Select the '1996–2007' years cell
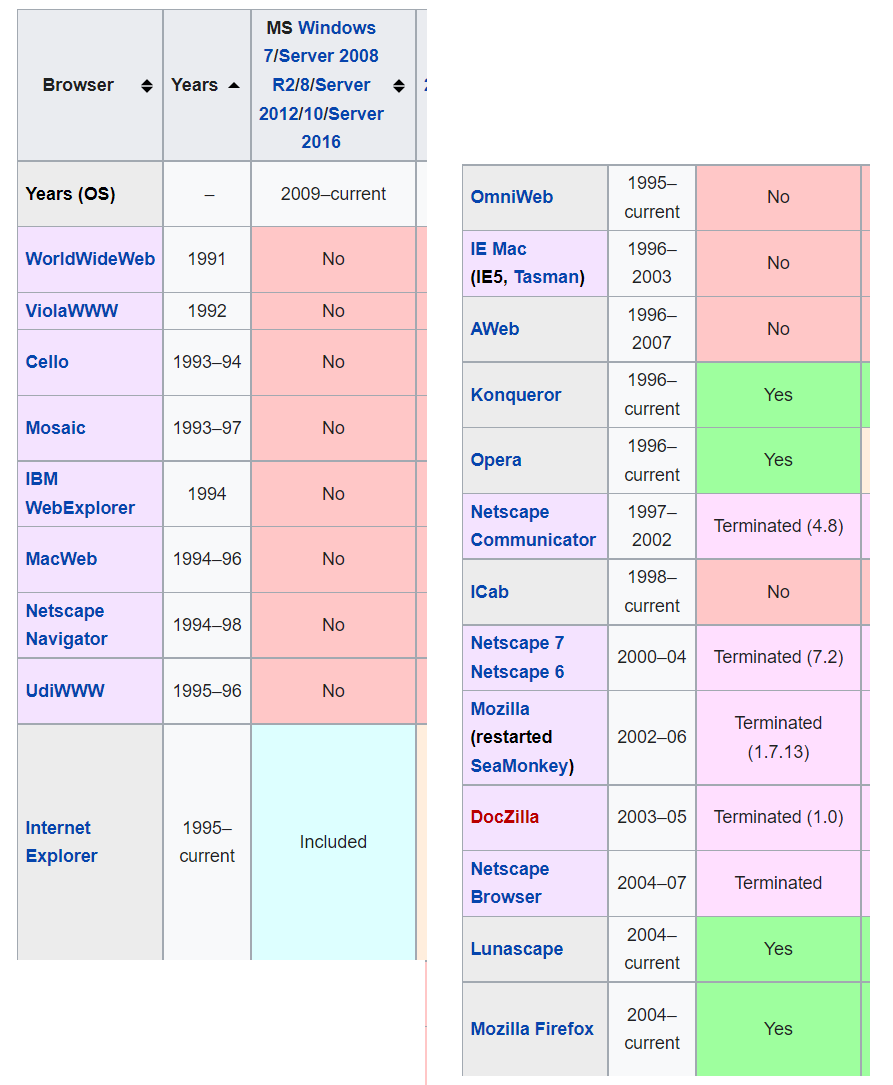This screenshot has height=1085, width=893. pyautogui.click(x=652, y=329)
